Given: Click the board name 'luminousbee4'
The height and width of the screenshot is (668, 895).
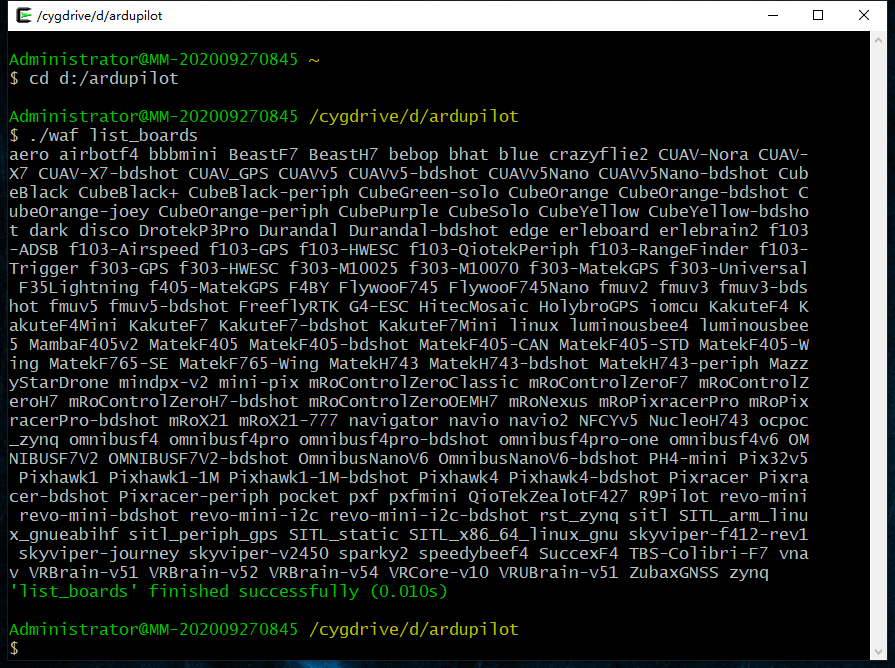Looking at the screenshot, I should (x=628, y=325).
